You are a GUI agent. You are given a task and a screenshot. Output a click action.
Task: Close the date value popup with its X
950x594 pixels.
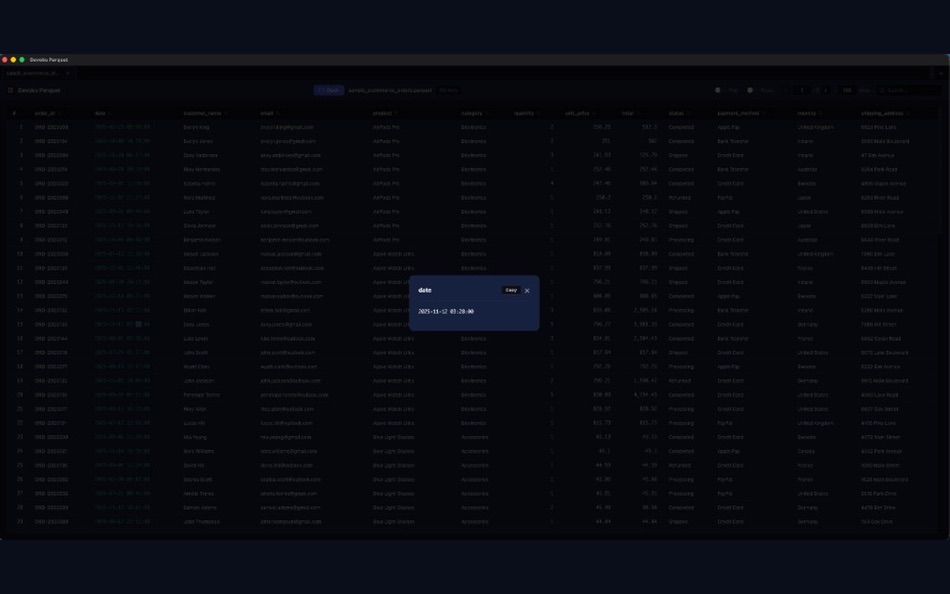(x=526, y=290)
